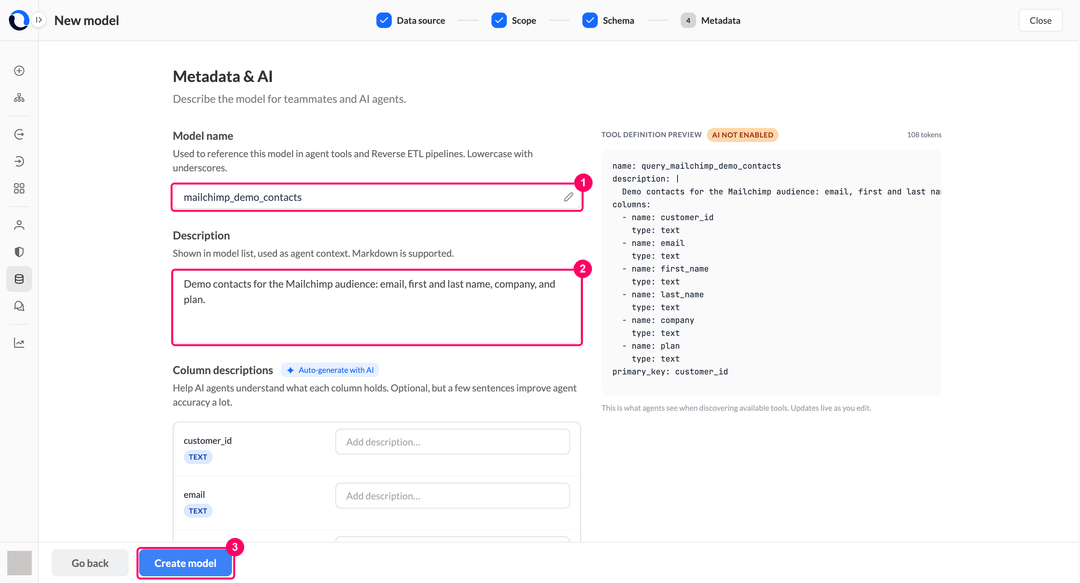
Task: Click '- name: last_name' in the preview
Action: [x=663, y=295]
